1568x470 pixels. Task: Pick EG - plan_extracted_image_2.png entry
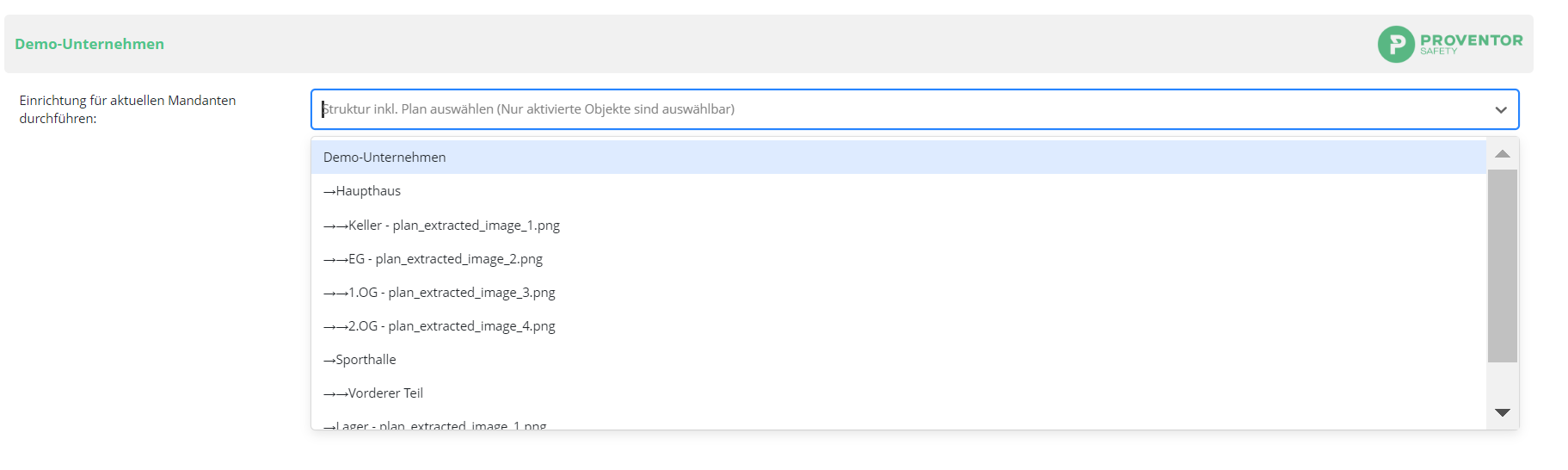click(x=899, y=259)
